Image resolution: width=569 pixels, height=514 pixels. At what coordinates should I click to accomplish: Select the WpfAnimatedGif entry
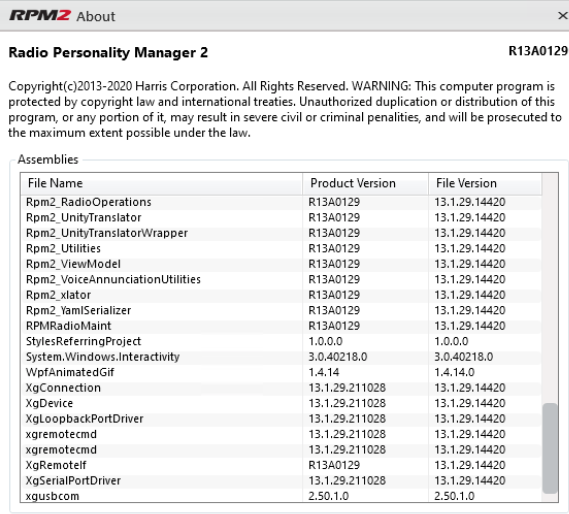(x=281, y=372)
